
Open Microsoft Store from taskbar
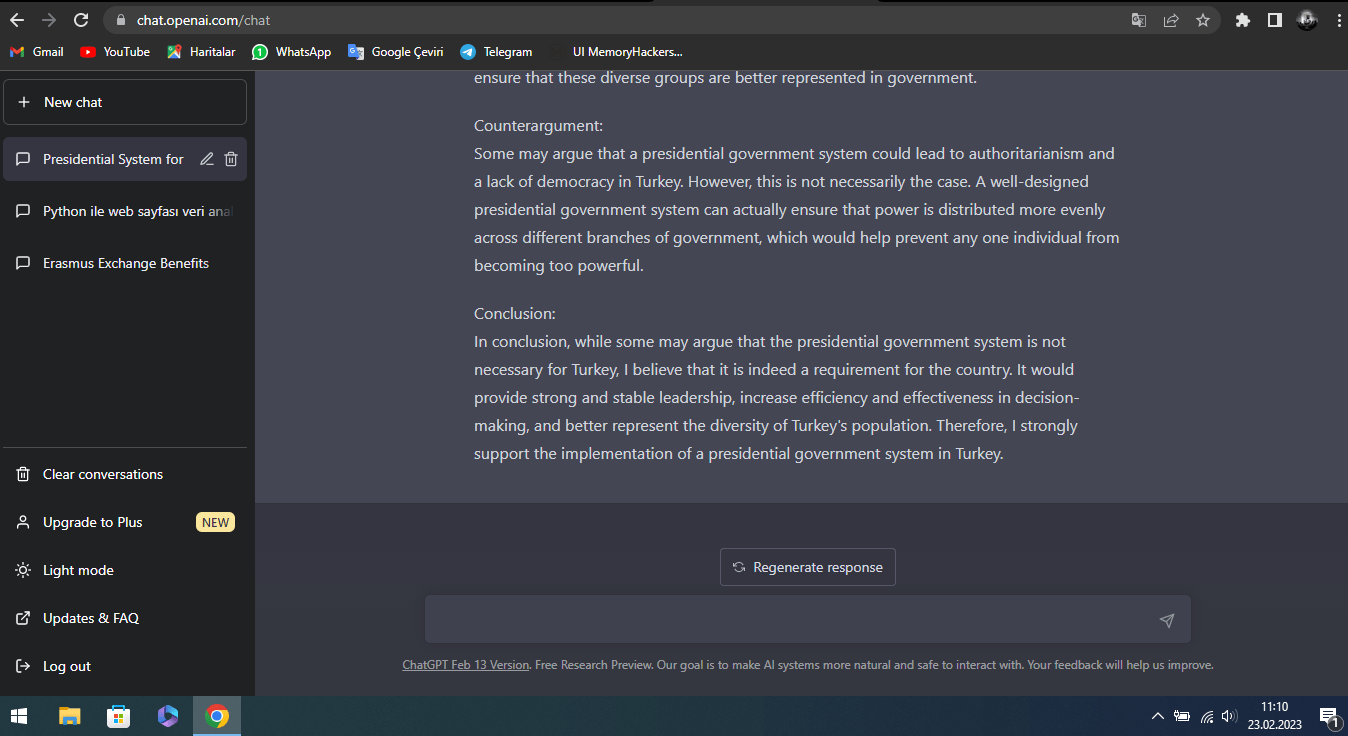coord(118,716)
